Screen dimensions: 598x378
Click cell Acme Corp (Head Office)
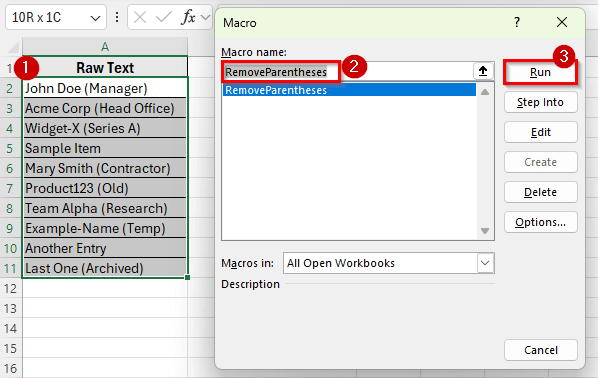coord(105,108)
